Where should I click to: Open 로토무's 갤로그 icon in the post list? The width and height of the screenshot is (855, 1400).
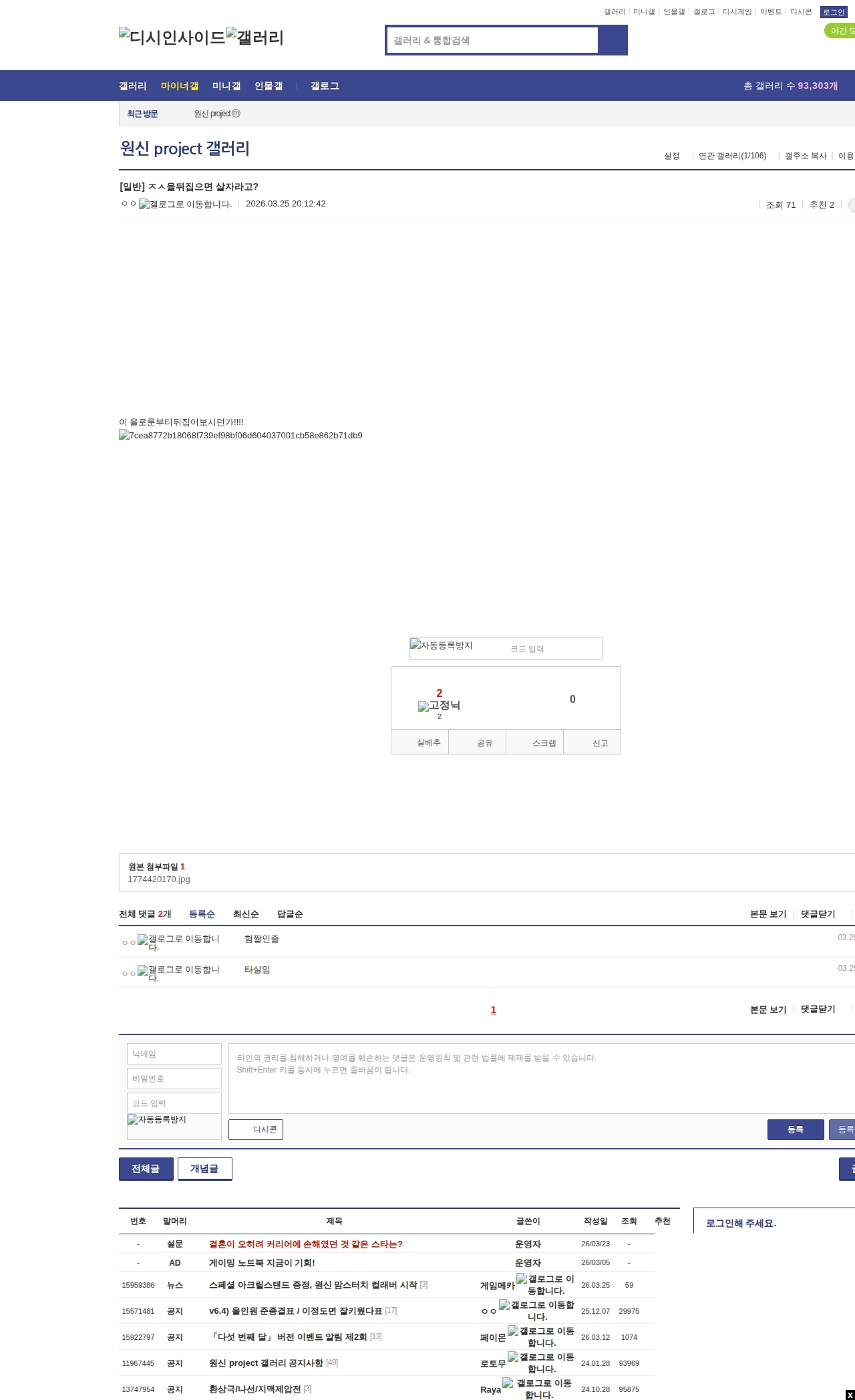tap(541, 1363)
